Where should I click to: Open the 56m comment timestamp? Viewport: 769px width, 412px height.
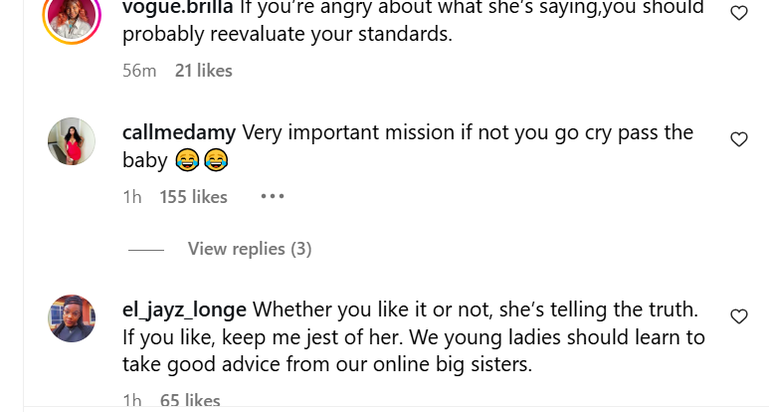pyautogui.click(x=139, y=71)
